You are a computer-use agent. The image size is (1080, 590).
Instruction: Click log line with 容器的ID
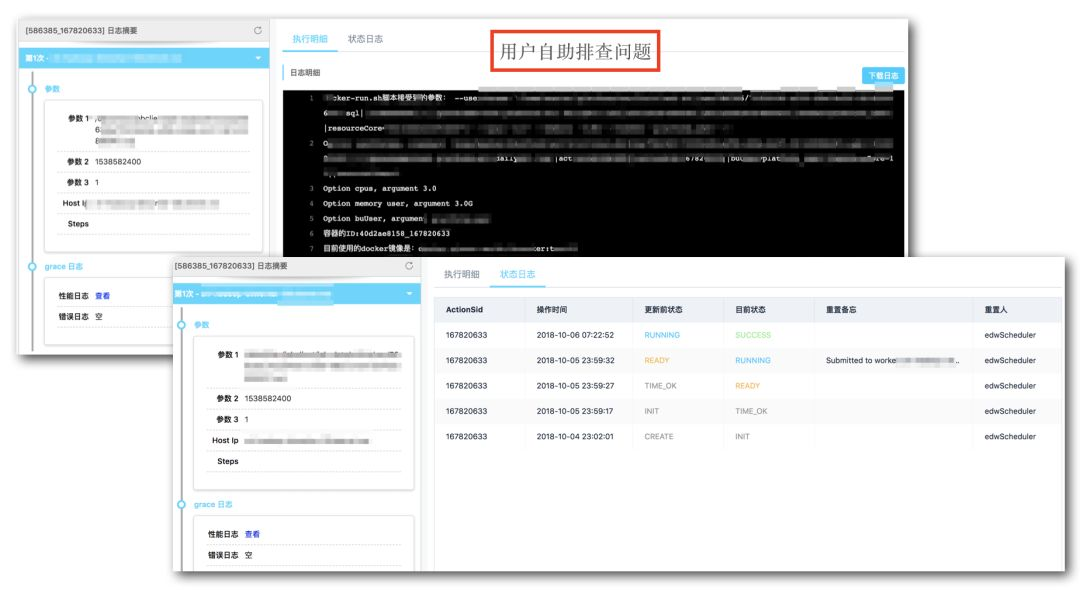(x=386, y=233)
